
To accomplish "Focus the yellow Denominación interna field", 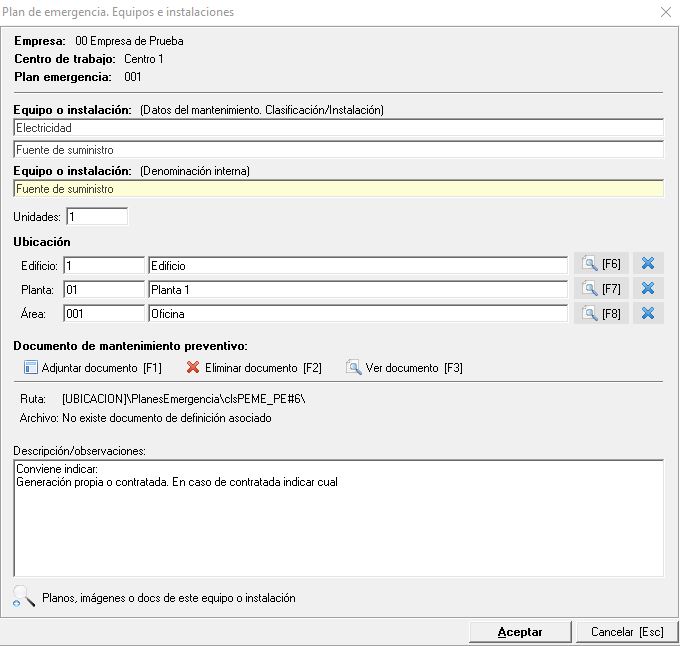I will 338,188.
